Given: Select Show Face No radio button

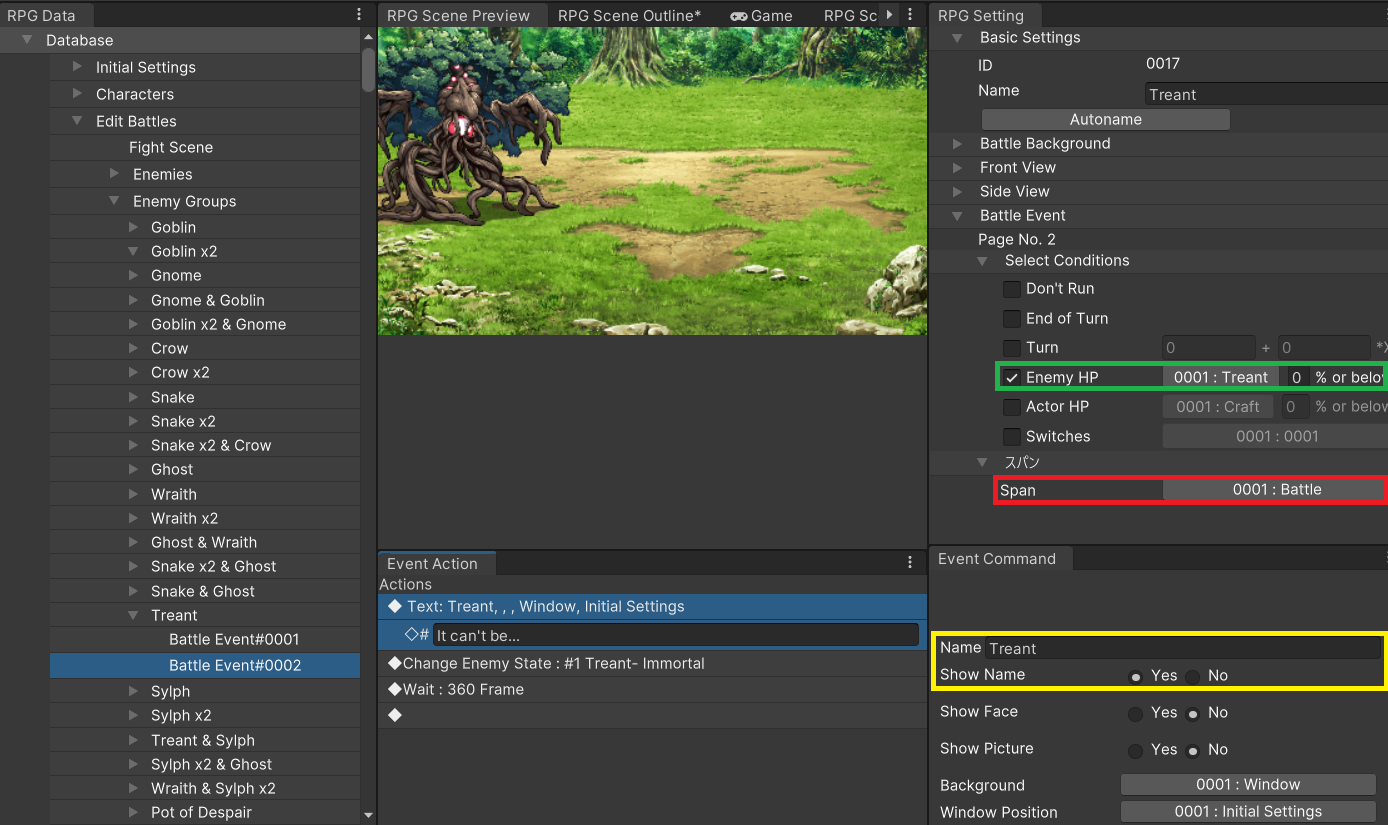Looking at the screenshot, I should click(1192, 714).
